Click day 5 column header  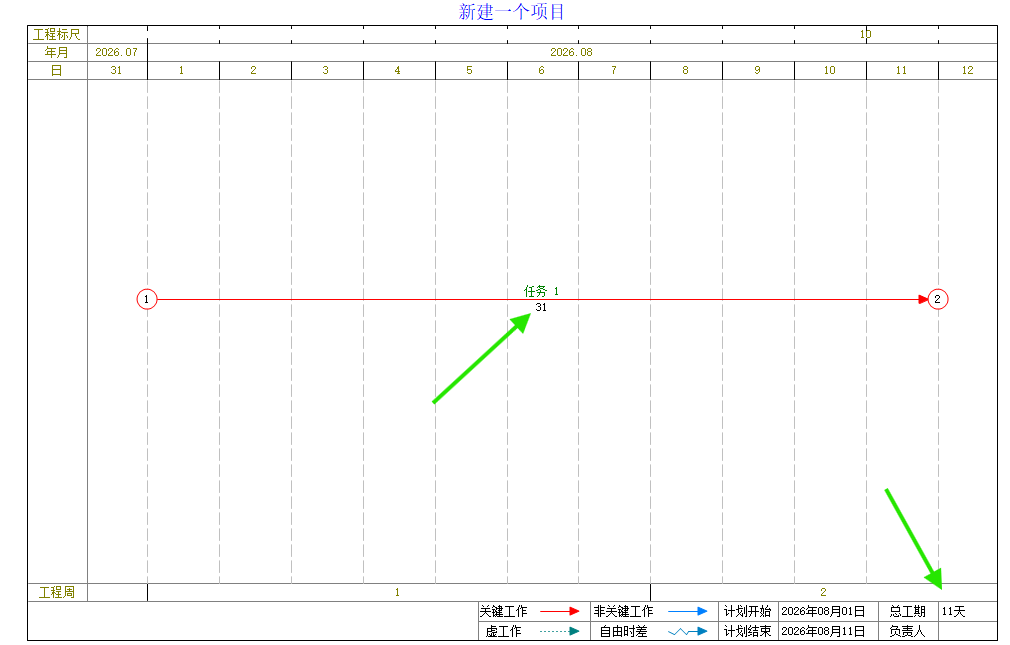point(471,70)
